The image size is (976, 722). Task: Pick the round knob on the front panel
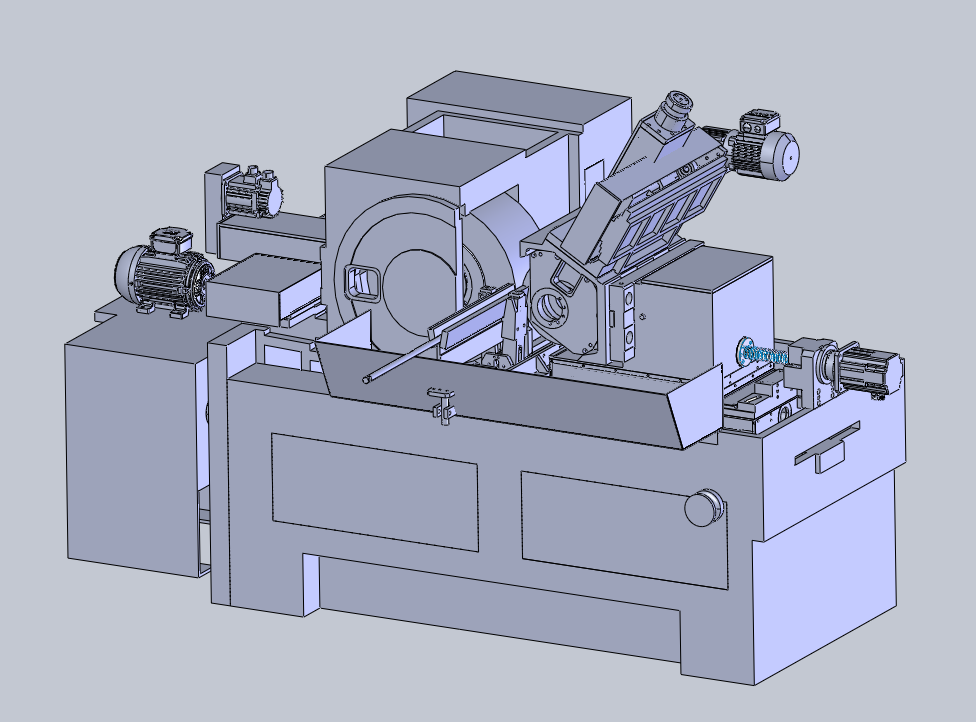click(704, 508)
